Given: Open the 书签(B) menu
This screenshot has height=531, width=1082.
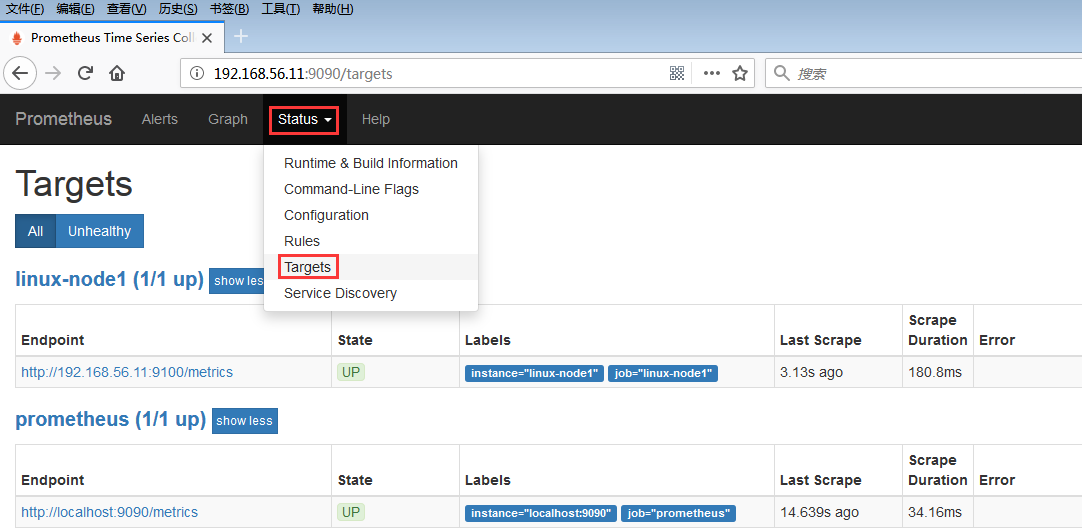Looking at the screenshot, I should 229,9.
